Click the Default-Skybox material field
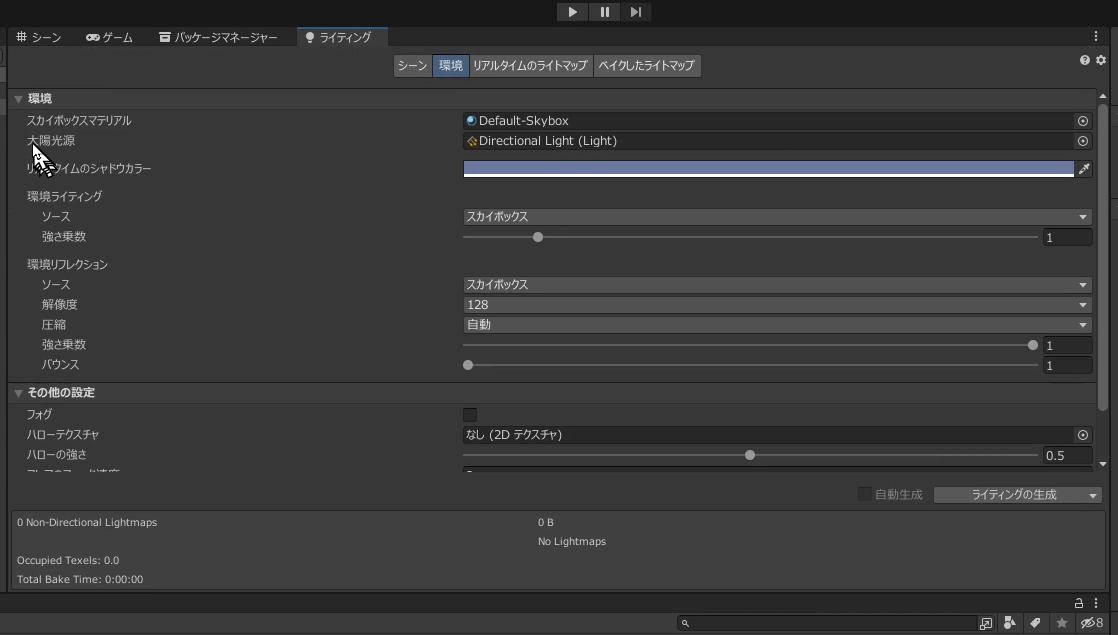The image size is (1118, 635). 769,121
